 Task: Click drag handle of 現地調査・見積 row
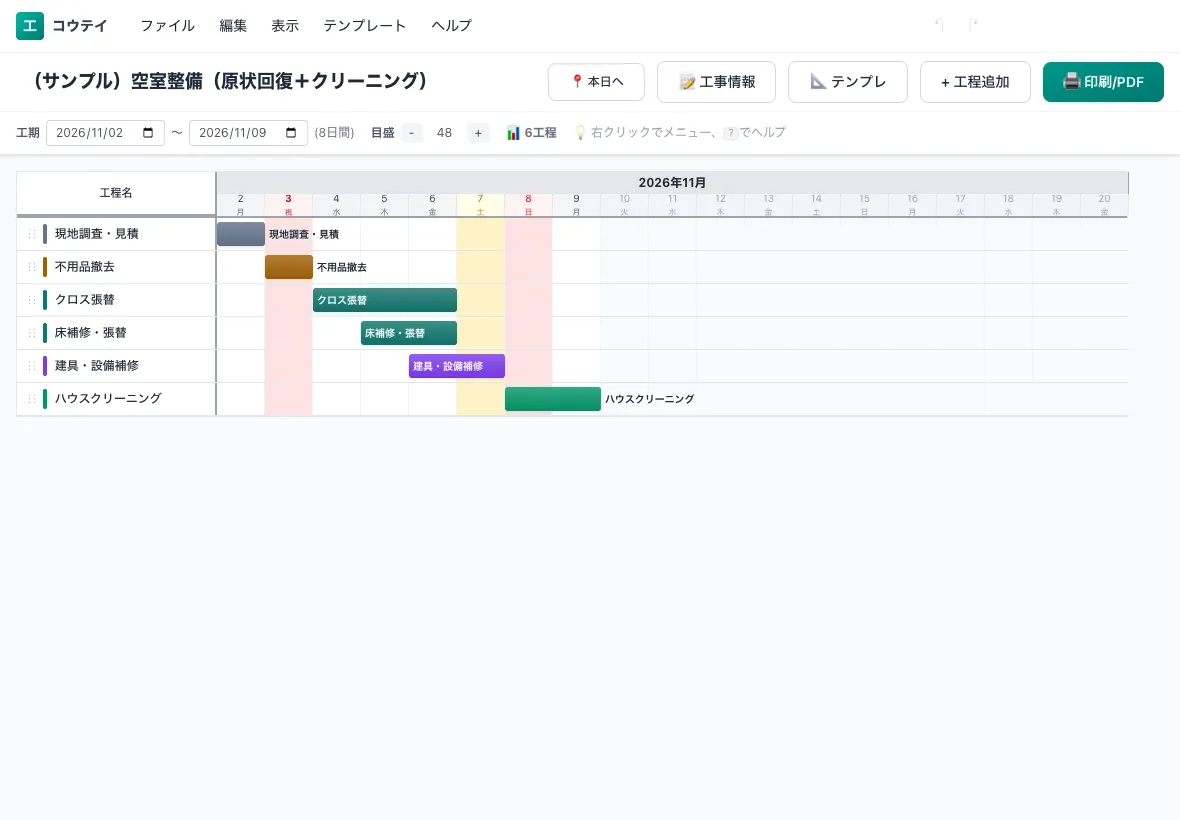pyautogui.click(x=32, y=234)
